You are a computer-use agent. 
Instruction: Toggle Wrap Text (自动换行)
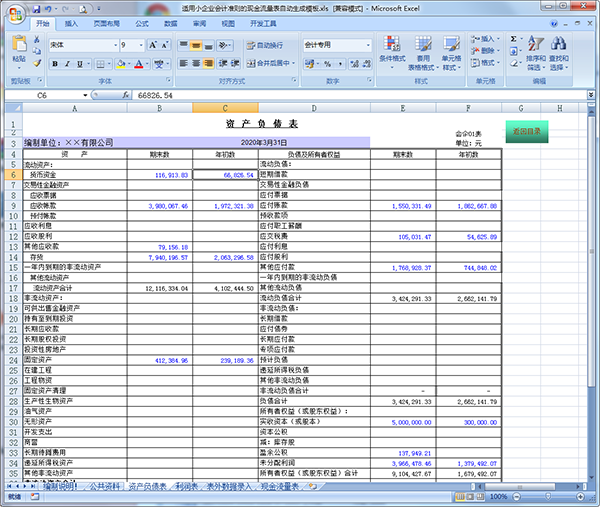pos(265,45)
